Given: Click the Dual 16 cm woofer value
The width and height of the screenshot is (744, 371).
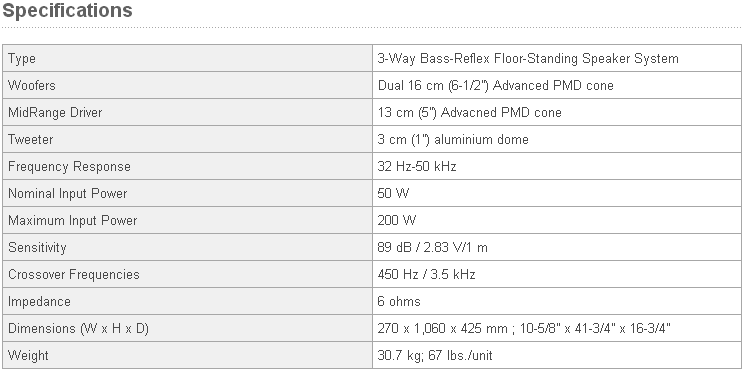Looking at the screenshot, I should (x=495, y=85).
